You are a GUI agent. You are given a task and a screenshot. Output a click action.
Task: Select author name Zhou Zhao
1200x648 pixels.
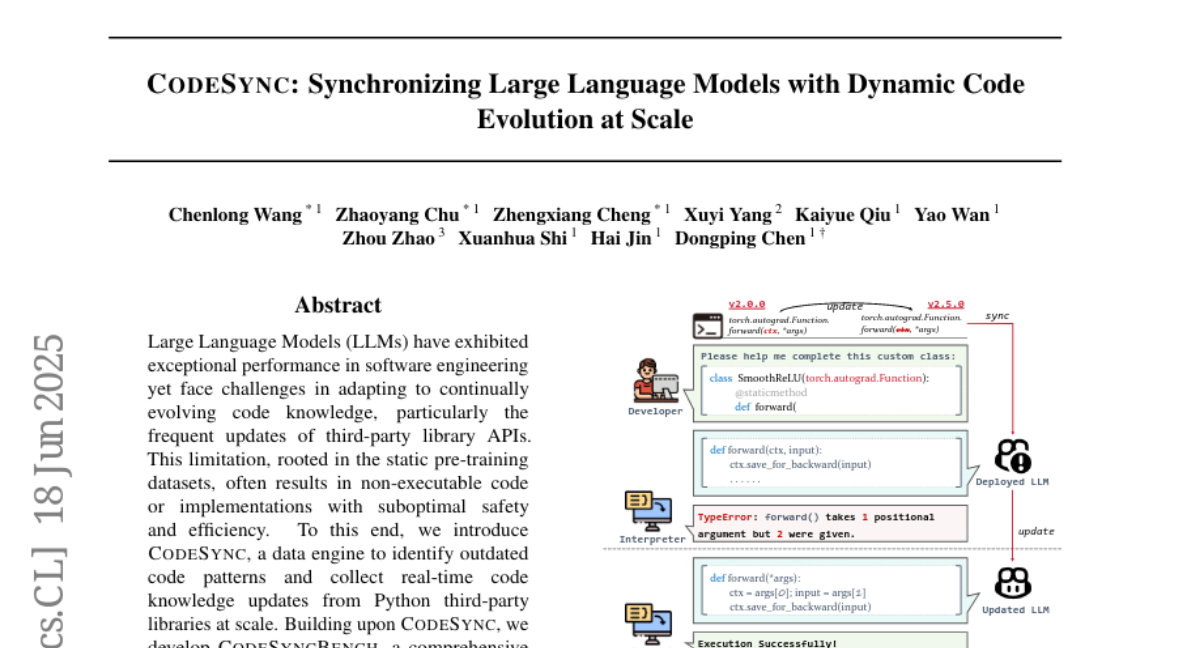pyautogui.click(x=388, y=239)
